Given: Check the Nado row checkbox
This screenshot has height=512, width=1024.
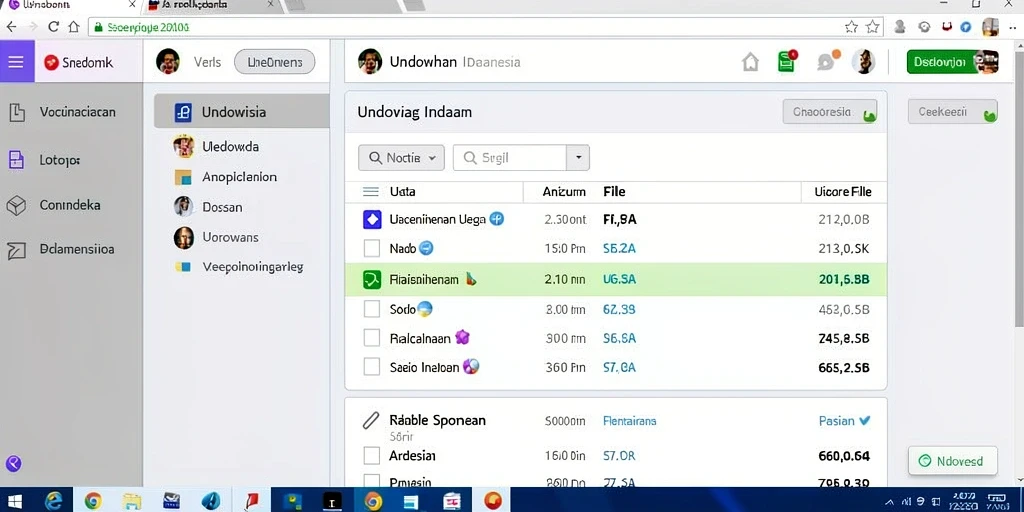Looking at the screenshot, I should click(372, 248).
